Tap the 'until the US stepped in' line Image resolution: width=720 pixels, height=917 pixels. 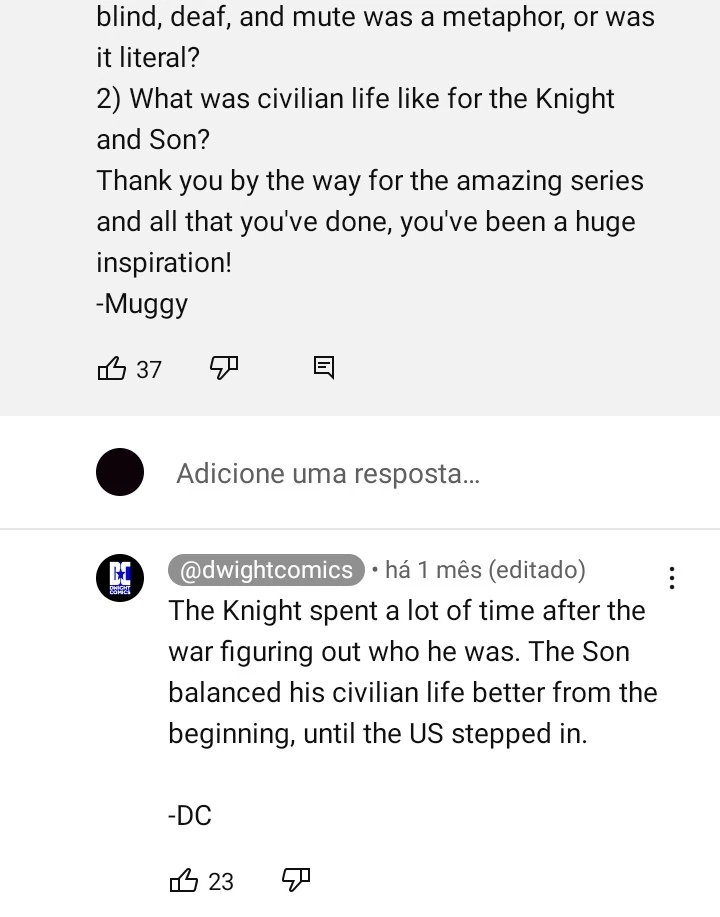tap(378, 734)
